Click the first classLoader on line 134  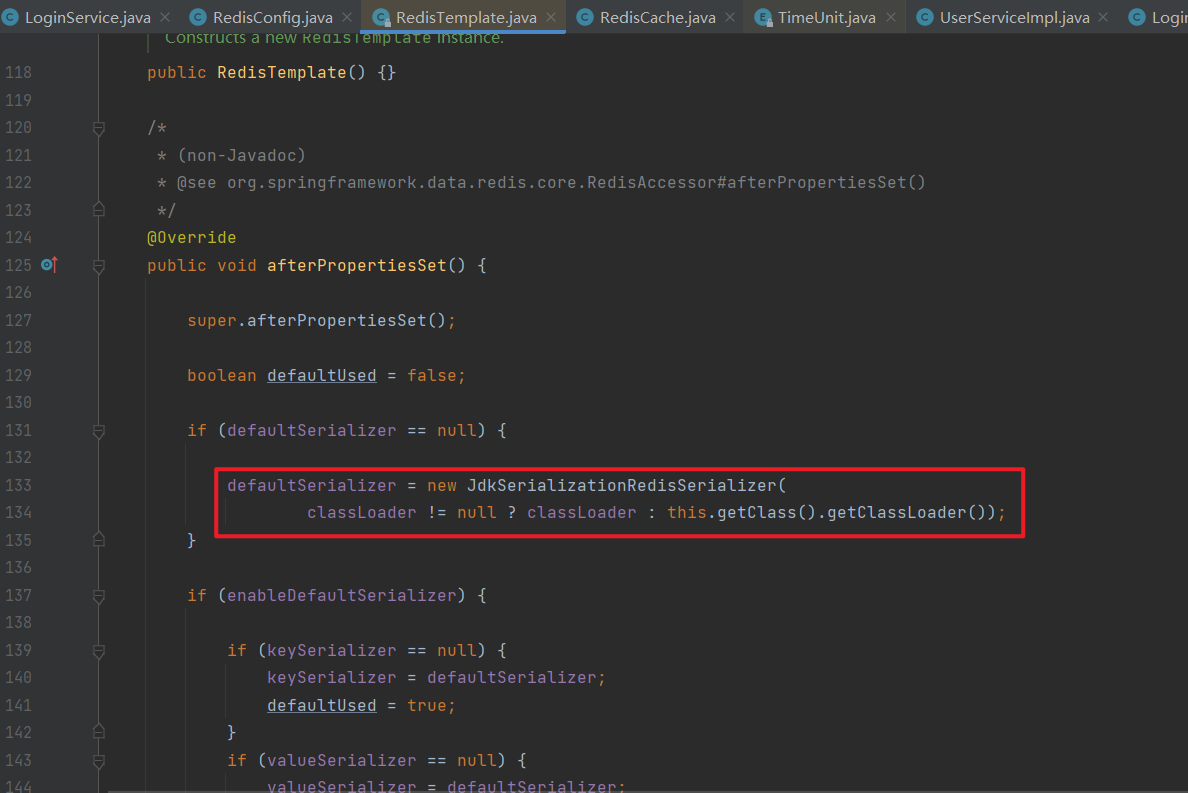point(361,513)
